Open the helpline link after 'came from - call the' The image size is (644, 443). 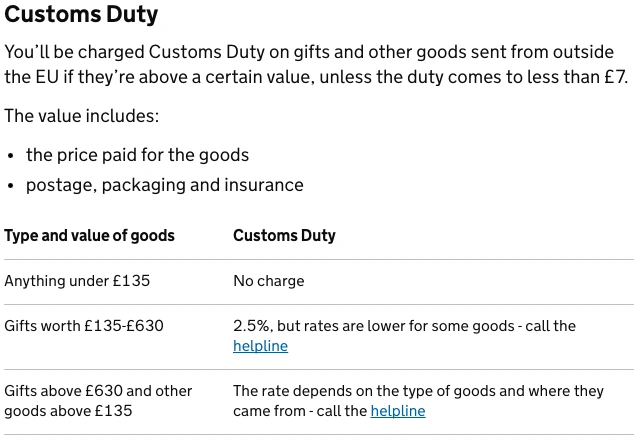tap(397, 411)
